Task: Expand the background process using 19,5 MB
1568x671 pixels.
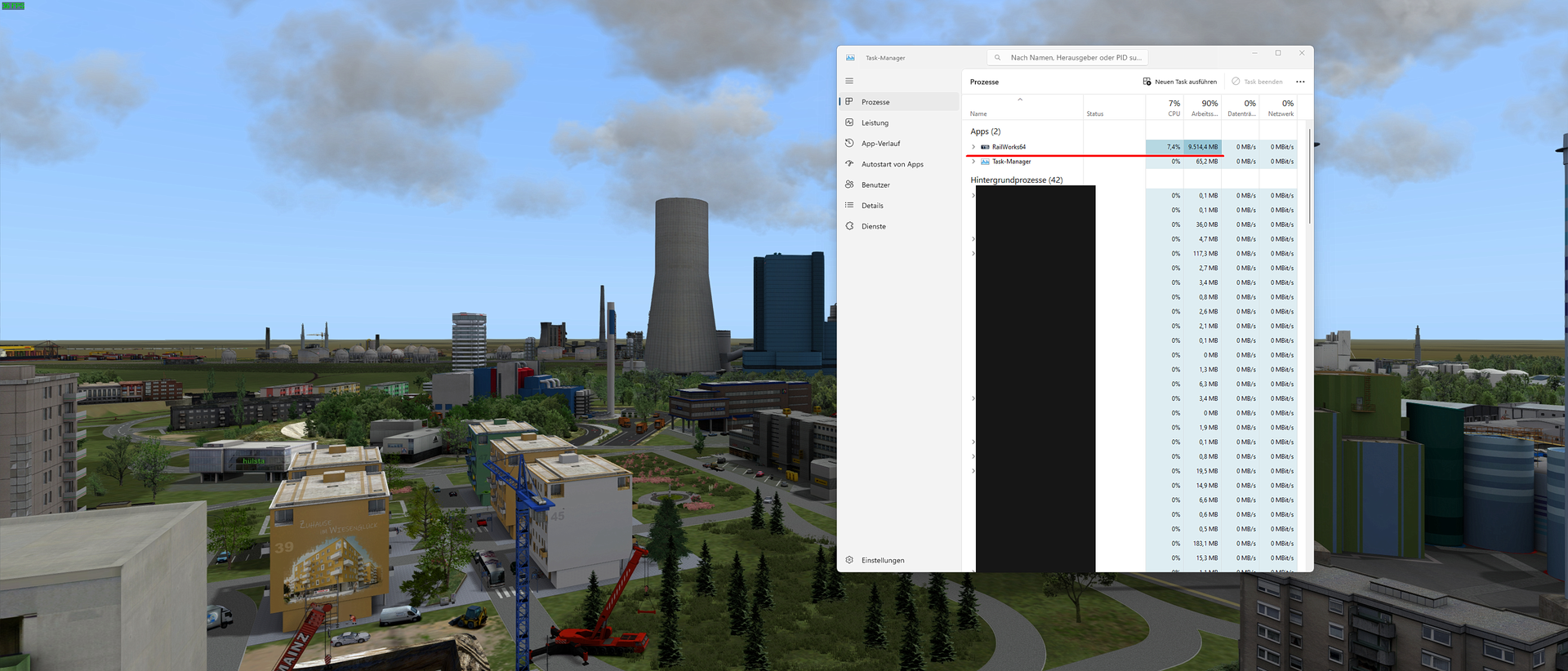Action: pos(973,471)
